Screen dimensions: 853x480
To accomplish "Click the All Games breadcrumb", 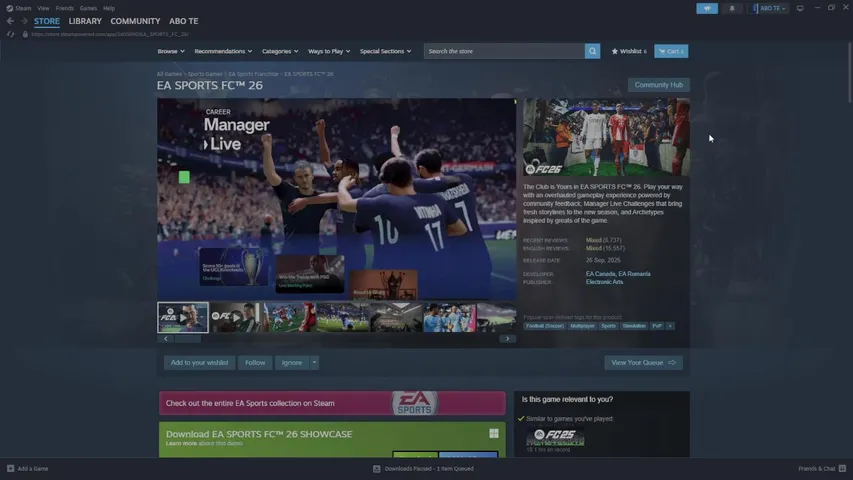I will pos(169,74).
